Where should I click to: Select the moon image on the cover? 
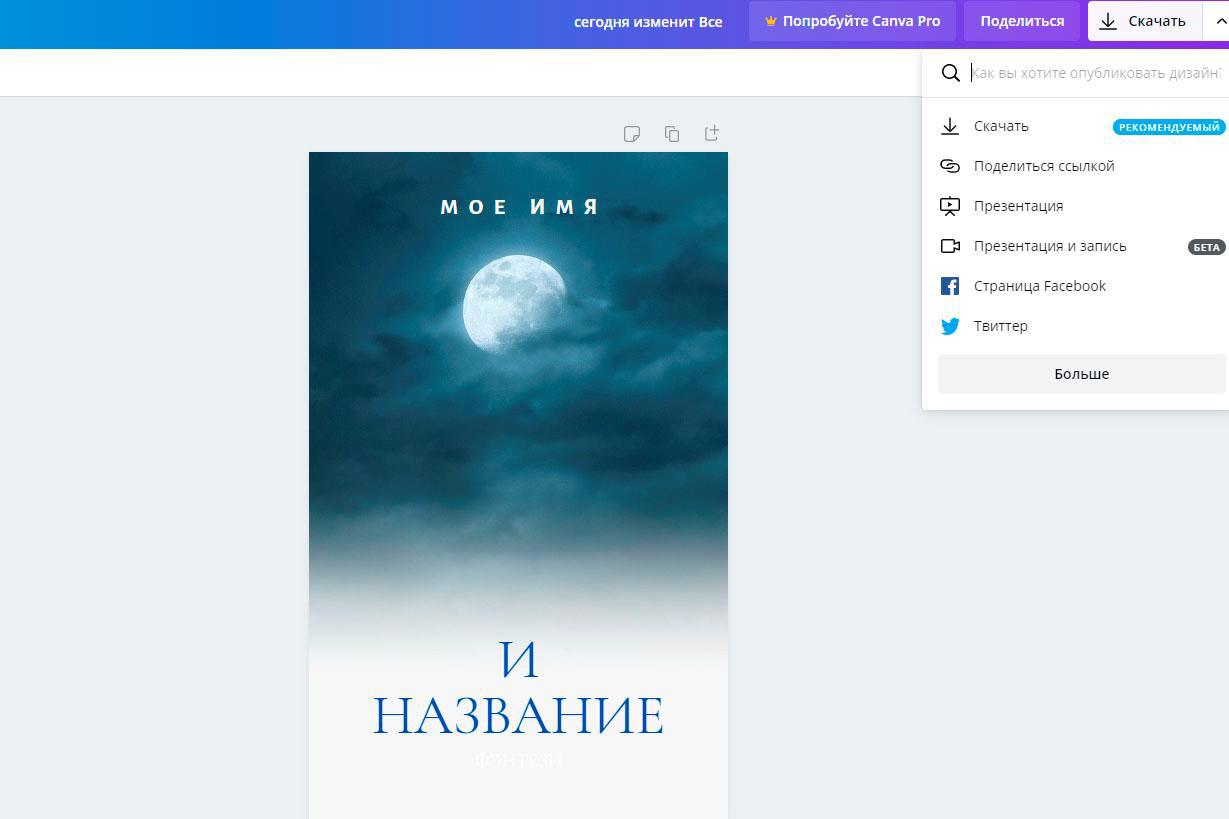pyautogui.click(x=514, y=304)
